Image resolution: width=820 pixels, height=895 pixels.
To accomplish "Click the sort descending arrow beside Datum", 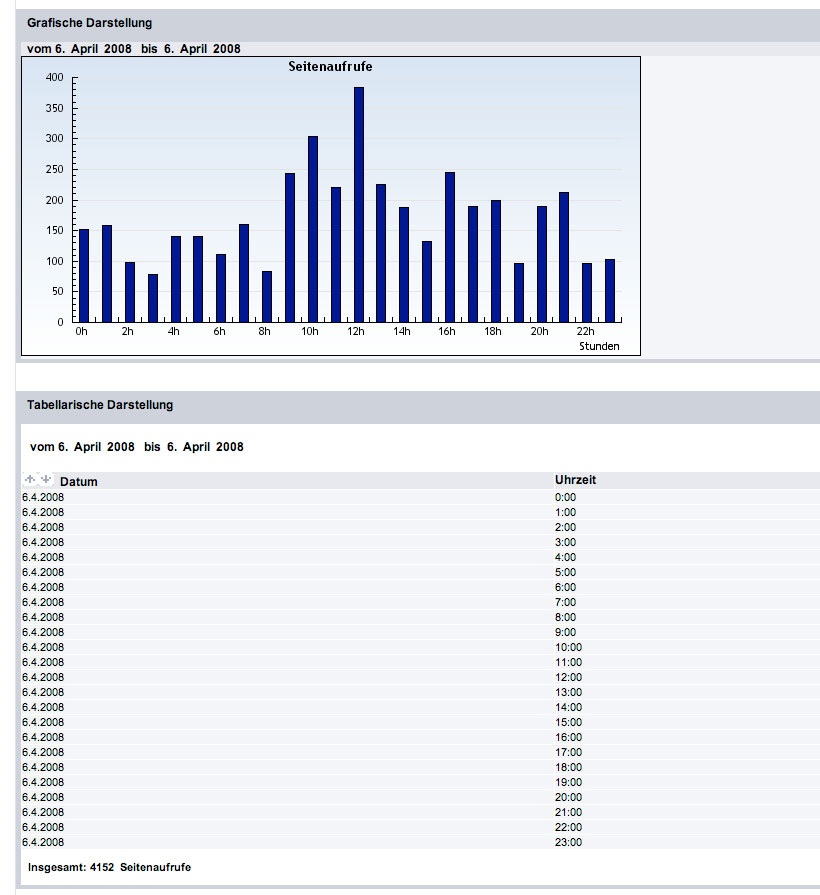I will (45, 480).
